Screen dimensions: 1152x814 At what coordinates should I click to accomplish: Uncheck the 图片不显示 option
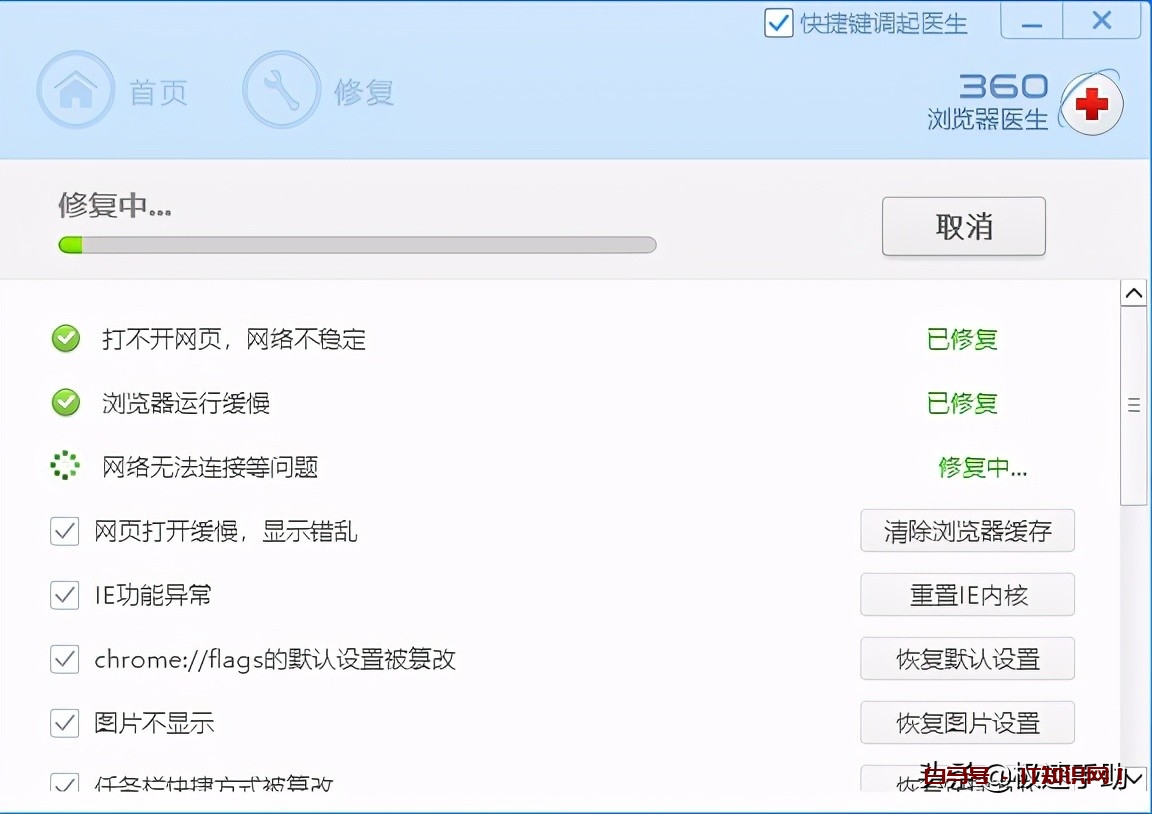click(64, 723)
